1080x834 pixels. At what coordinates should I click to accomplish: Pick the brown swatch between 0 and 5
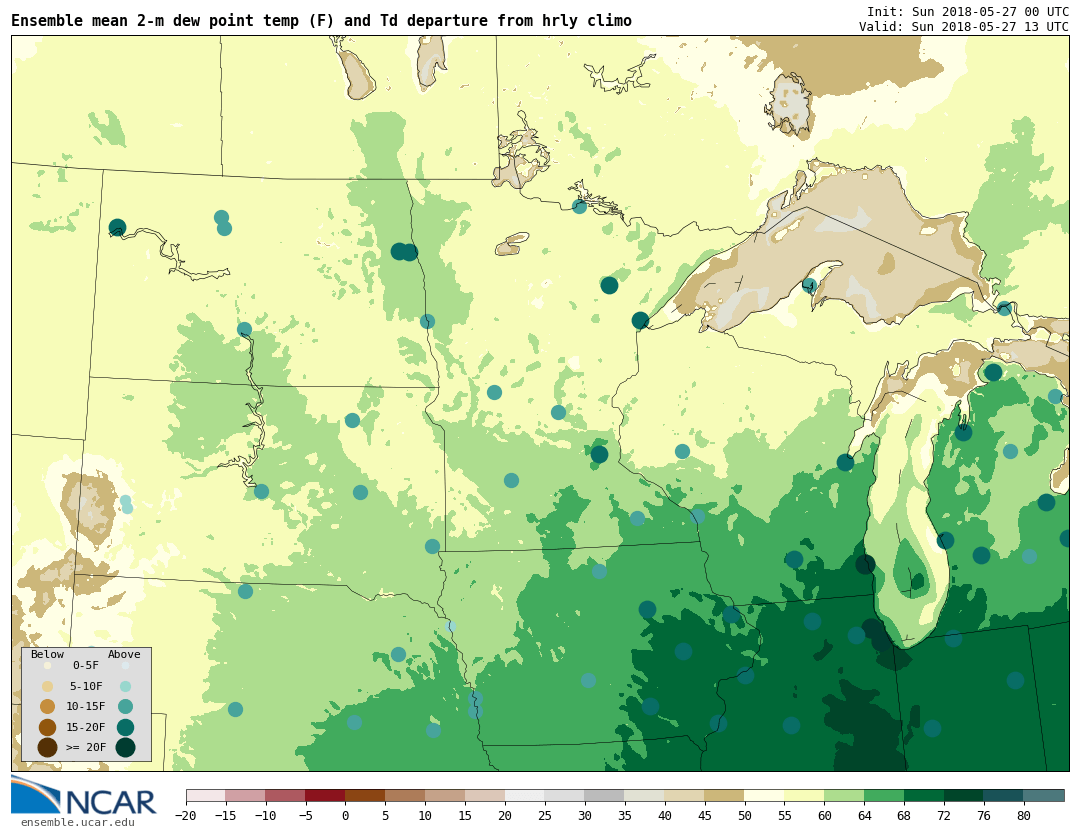365,796
